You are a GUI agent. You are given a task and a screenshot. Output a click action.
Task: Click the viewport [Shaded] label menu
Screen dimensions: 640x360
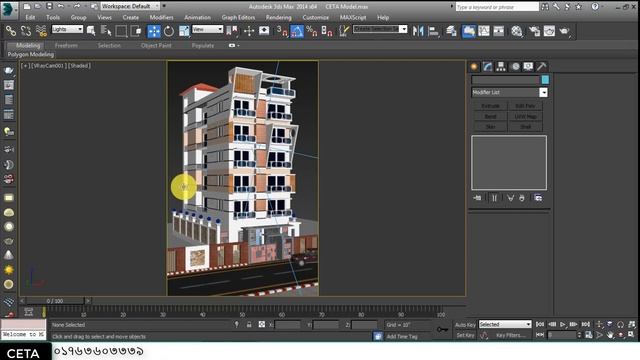pos(79,66)
